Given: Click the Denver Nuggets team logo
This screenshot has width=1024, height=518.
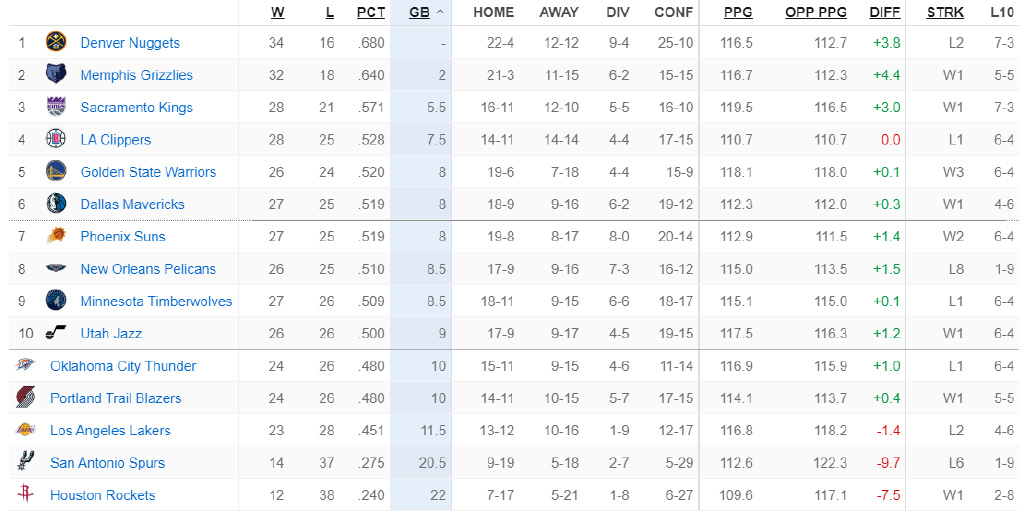Looking at the screenshot, I should (x=55, y=43).
